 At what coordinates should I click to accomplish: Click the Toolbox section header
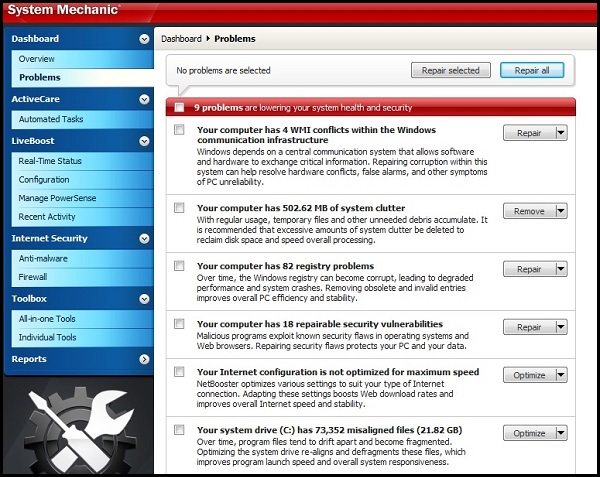pos(29,299)
